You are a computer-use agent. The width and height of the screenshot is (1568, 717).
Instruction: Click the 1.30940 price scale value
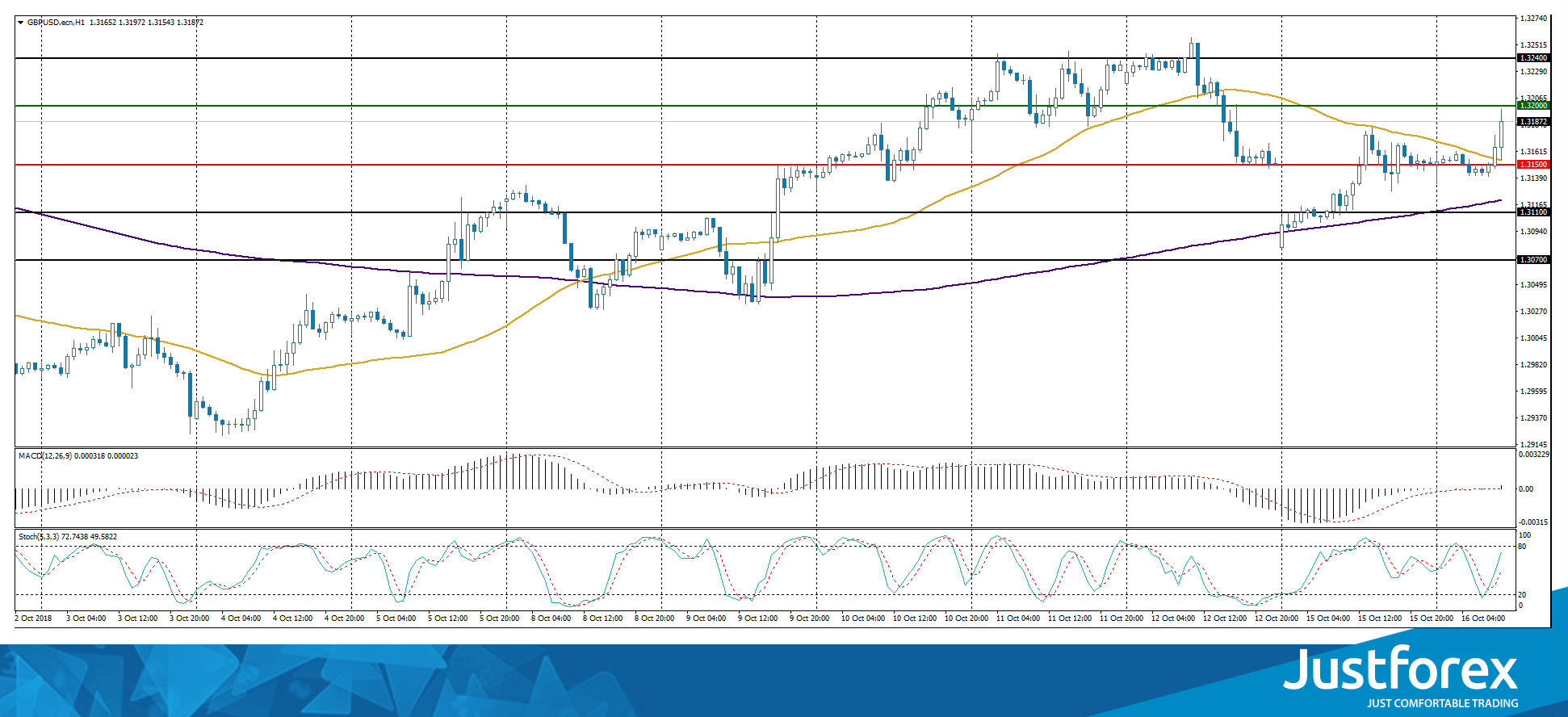click(1533, 232)
